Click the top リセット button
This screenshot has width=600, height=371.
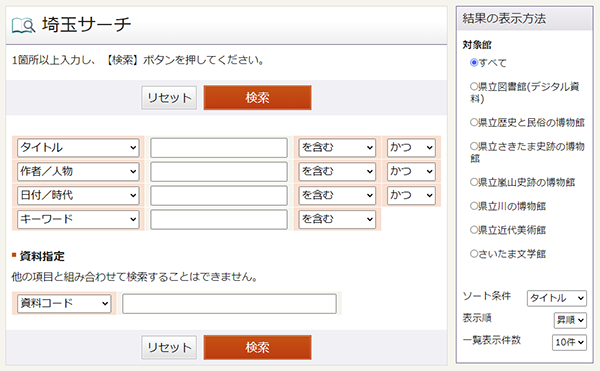click(x=169, y=98)
